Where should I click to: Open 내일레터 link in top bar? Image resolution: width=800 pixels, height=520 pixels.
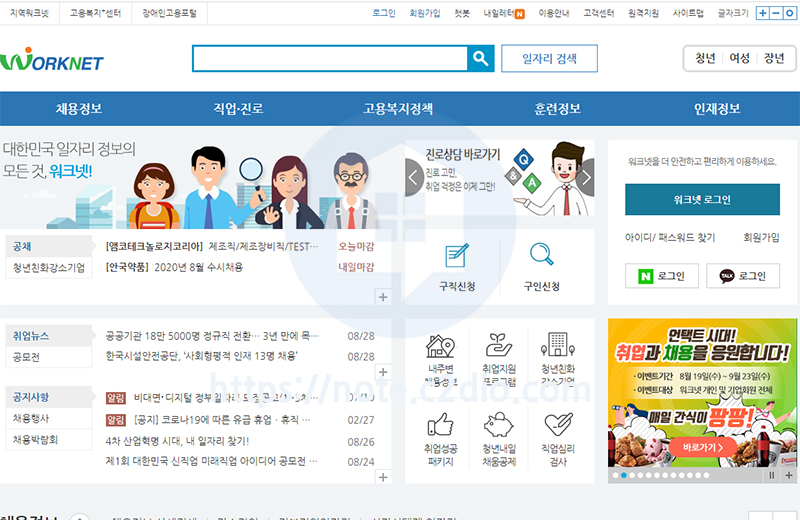pyautogui.click(x=504, y=13)
